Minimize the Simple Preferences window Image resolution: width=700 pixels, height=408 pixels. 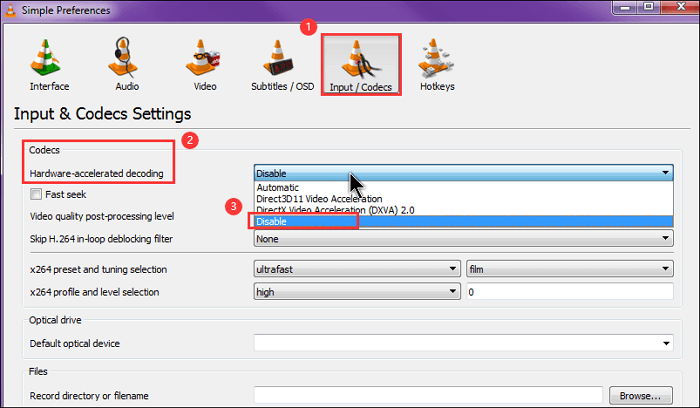[x=625, y=7]
